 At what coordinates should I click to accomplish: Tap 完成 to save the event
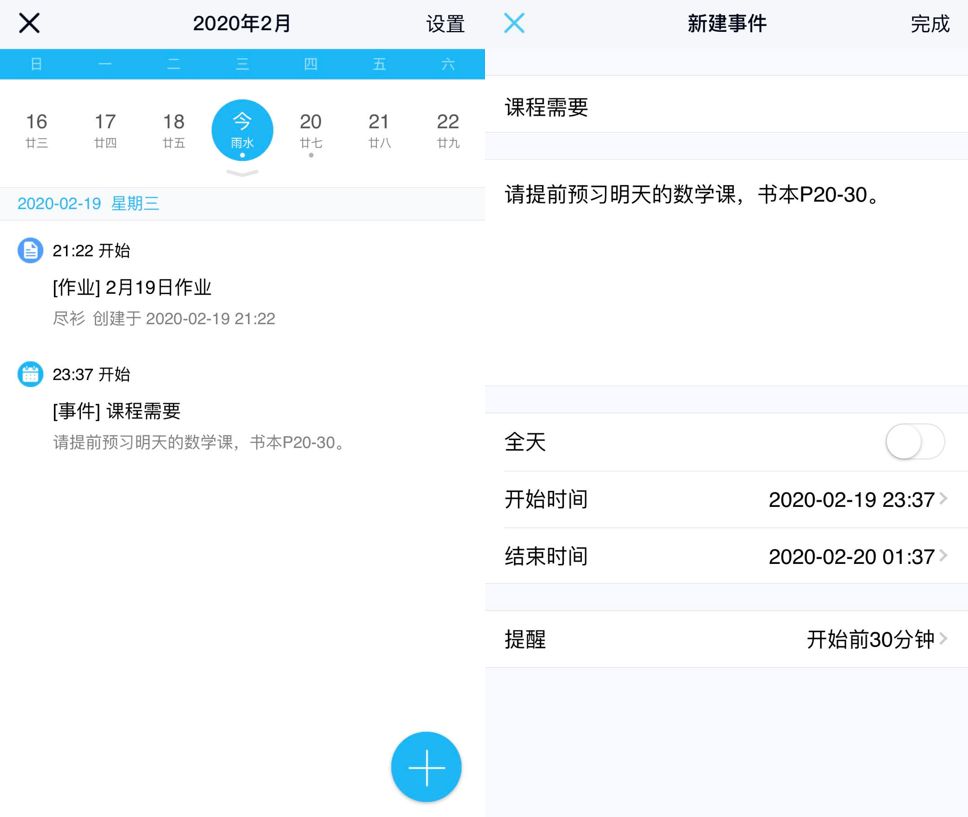(929, 24)
